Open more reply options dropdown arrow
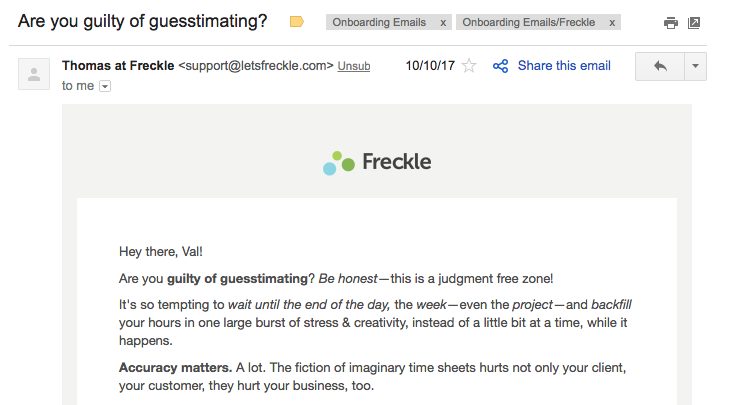Image resolution: width=745 pixels, height=405 pixels. pos(696,66)
